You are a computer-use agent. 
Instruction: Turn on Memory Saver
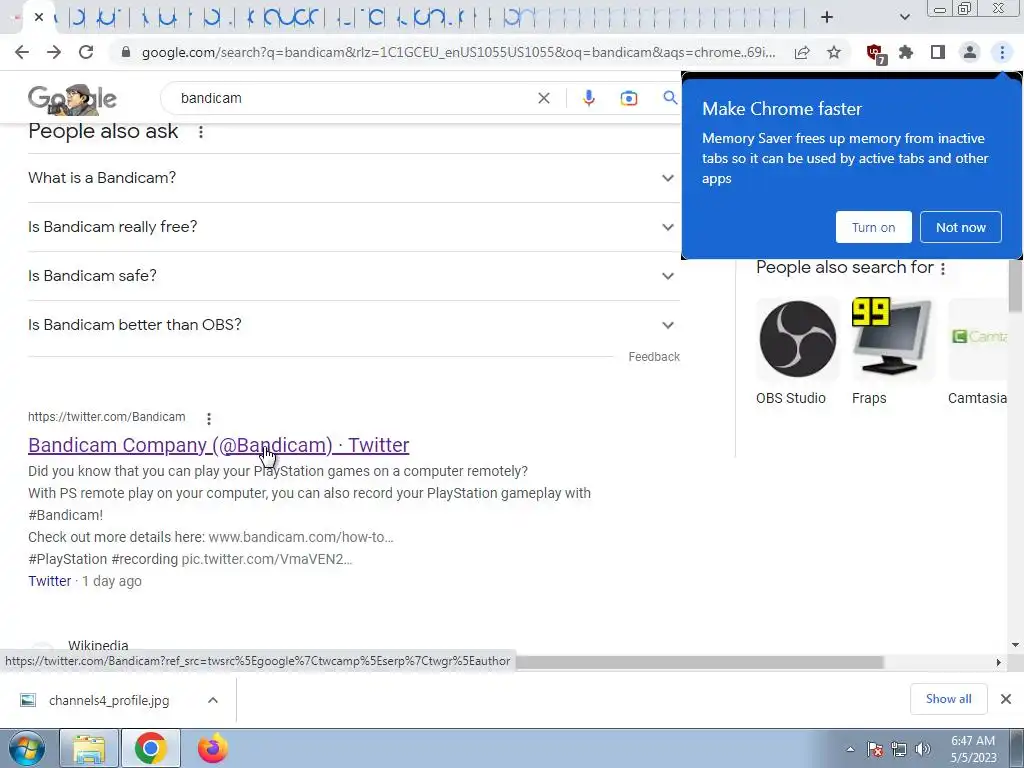[873, 227]
